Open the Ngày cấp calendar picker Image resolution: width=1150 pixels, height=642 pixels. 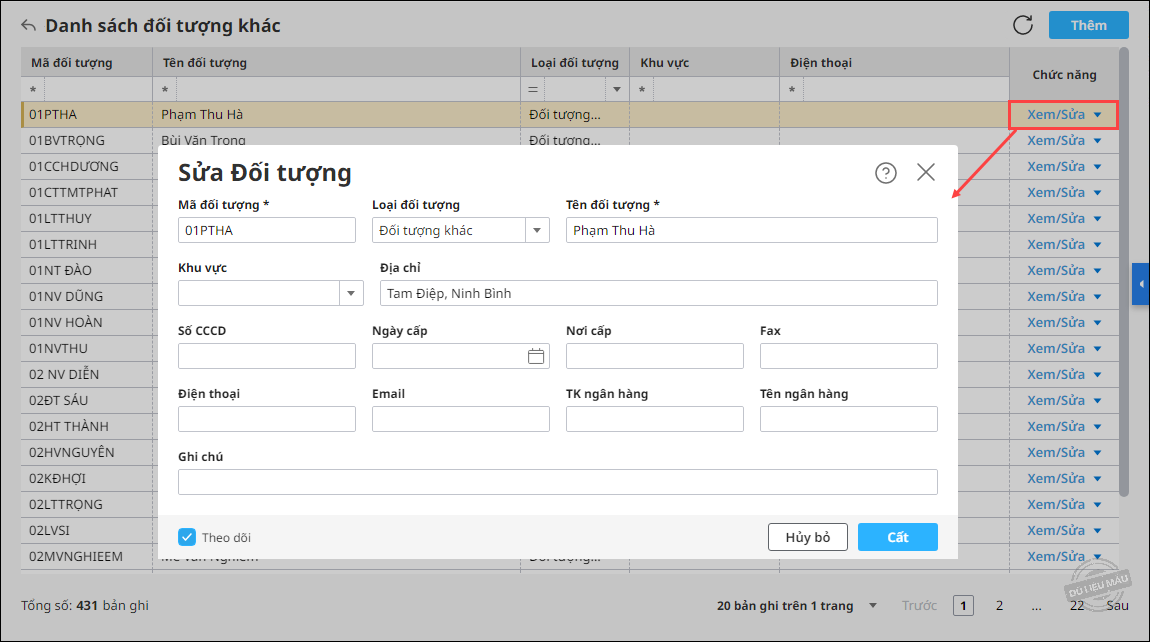pyautogui.click(x=536, y=357)
